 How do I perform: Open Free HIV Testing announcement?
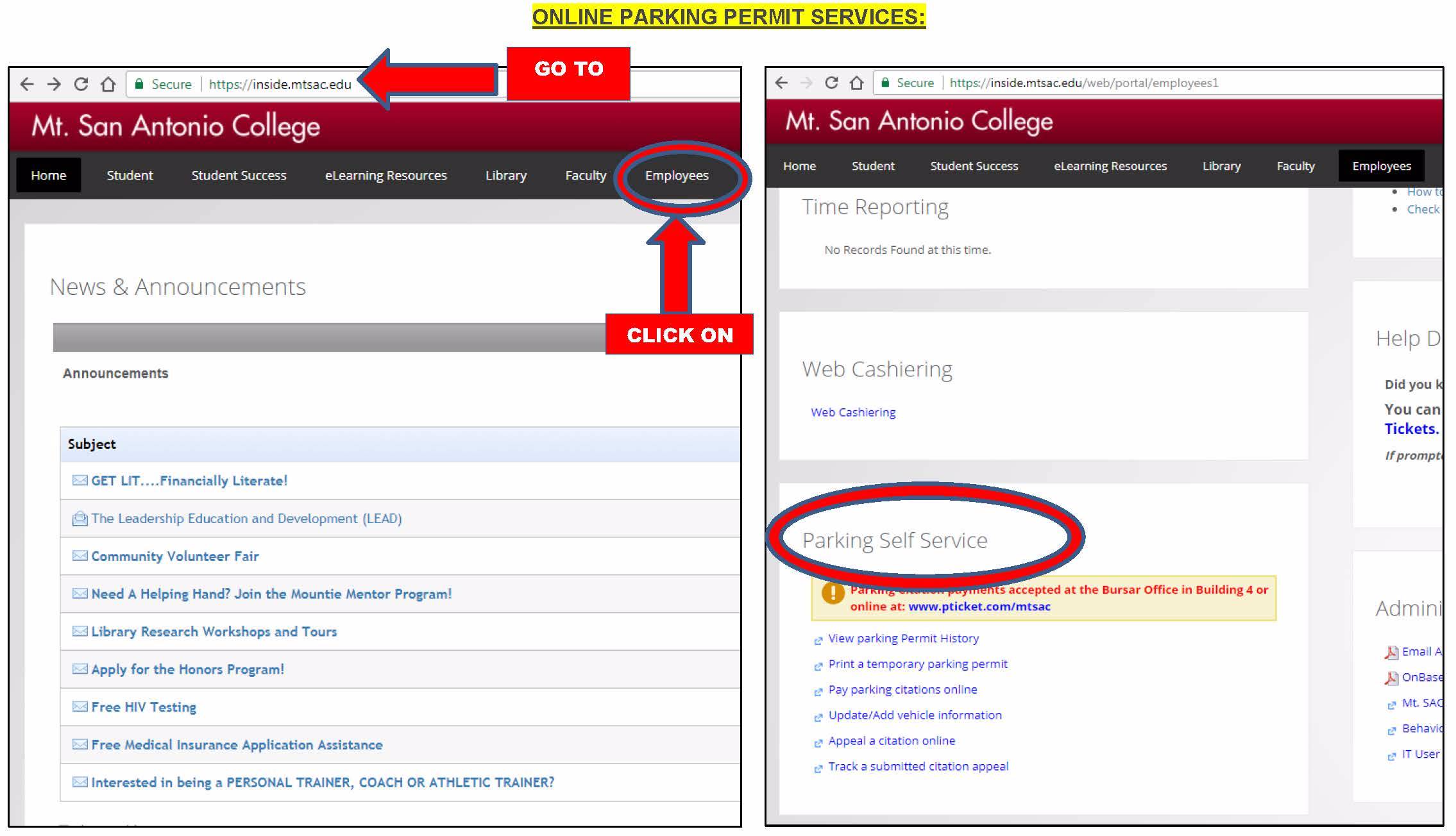pyautogui.click(x=144, y=706)
